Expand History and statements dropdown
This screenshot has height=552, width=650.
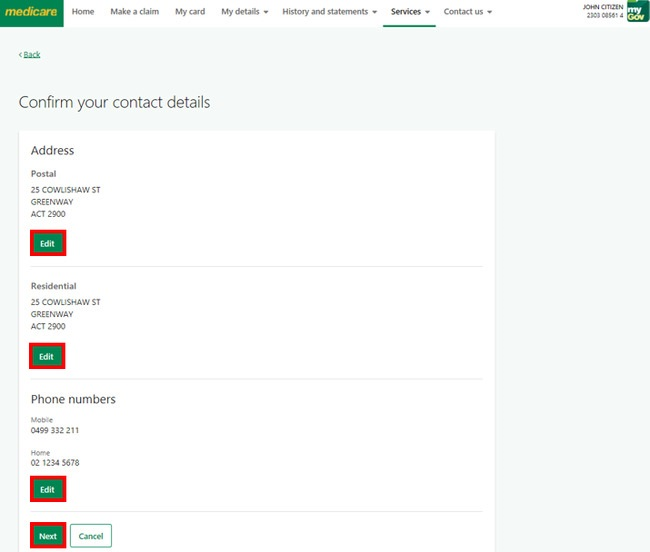329,12
